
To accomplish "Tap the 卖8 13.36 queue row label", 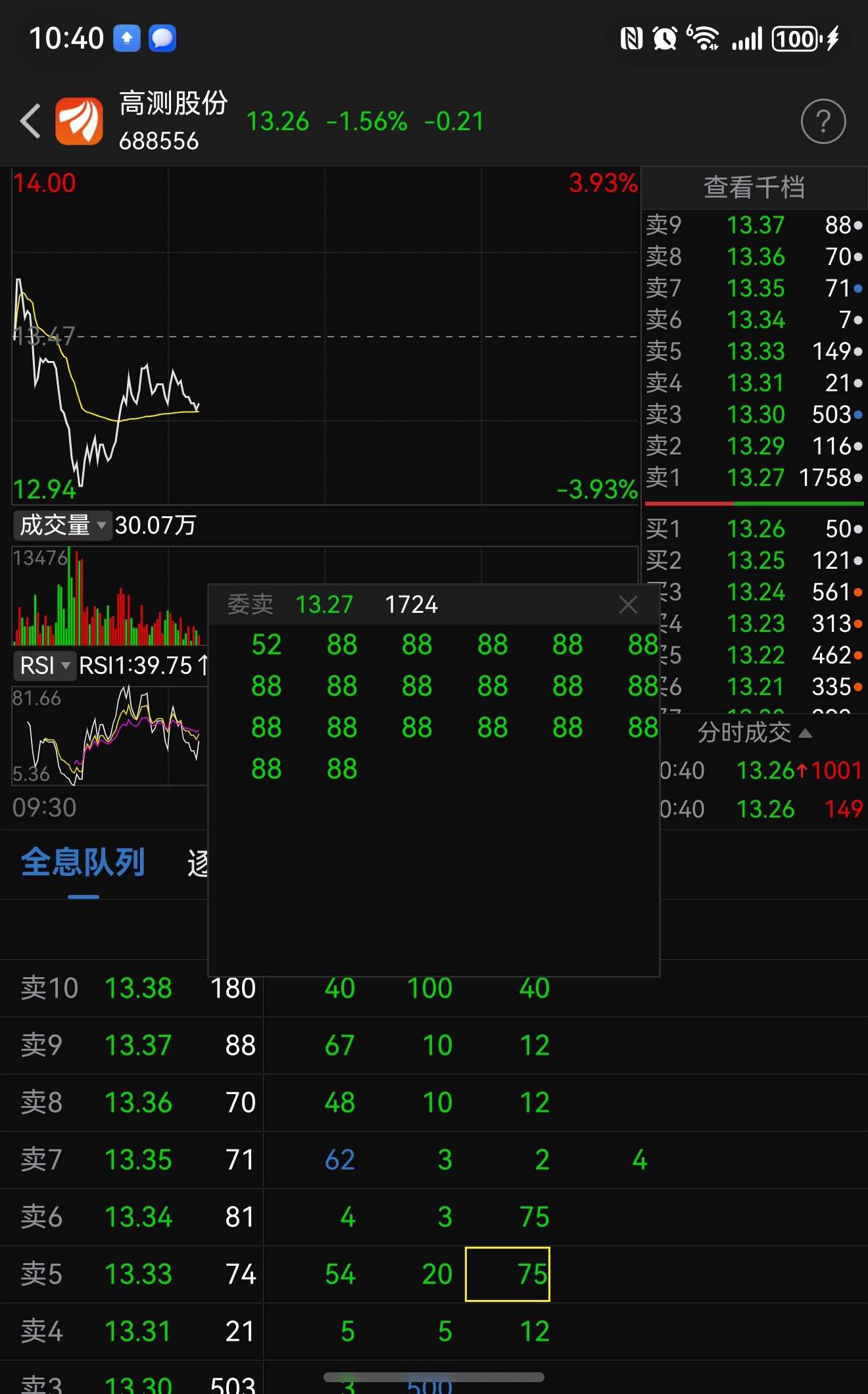I will (96, 1103).
